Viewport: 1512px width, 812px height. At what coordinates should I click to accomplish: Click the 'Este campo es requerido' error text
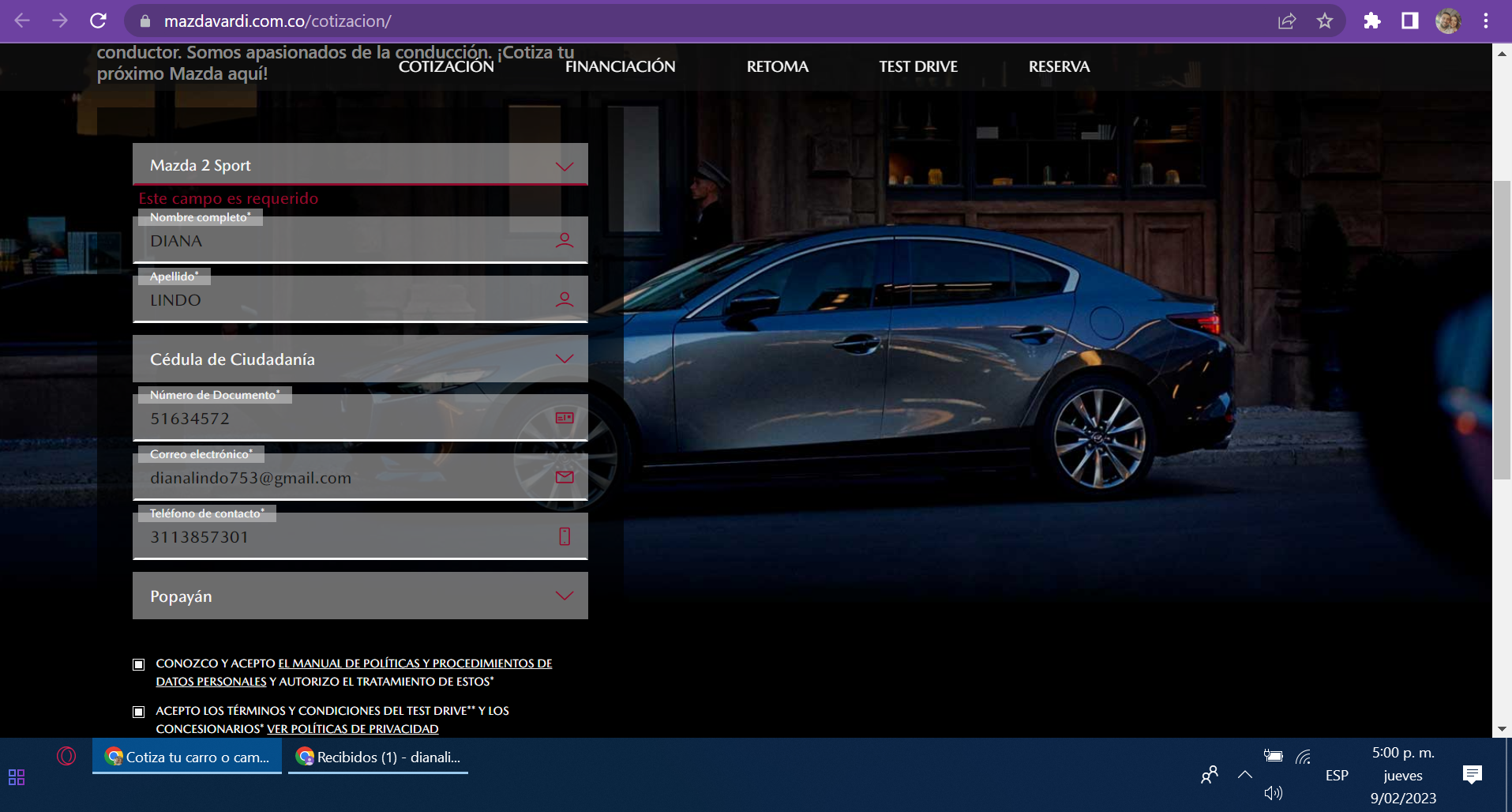click(x=229, y=198)
